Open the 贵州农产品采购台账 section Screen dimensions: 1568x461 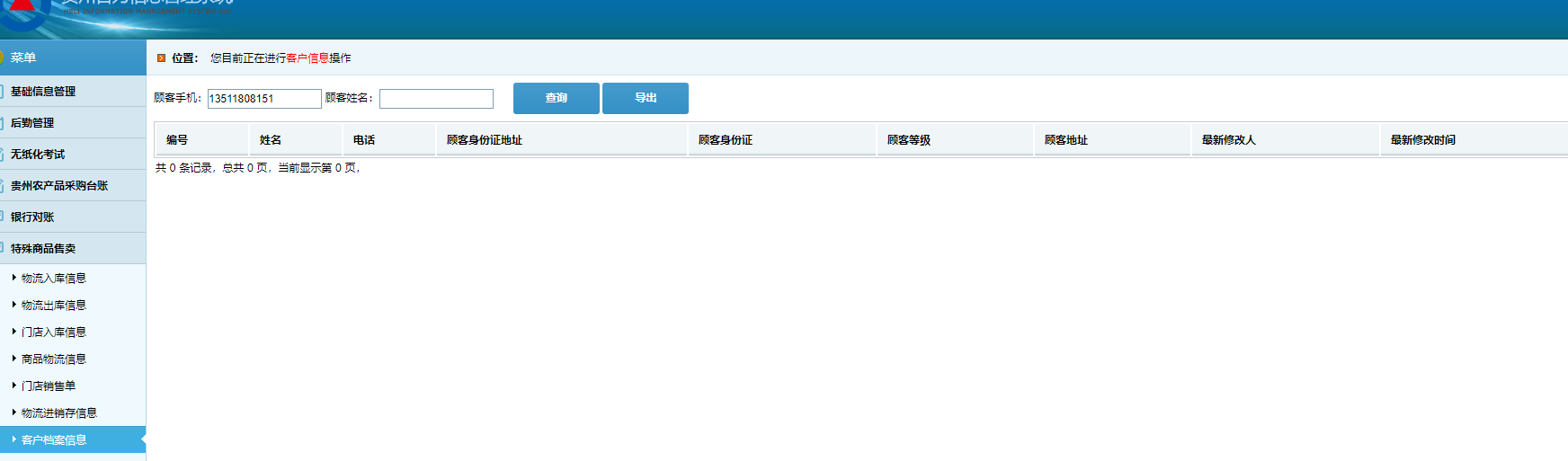(x=59, y=186)
